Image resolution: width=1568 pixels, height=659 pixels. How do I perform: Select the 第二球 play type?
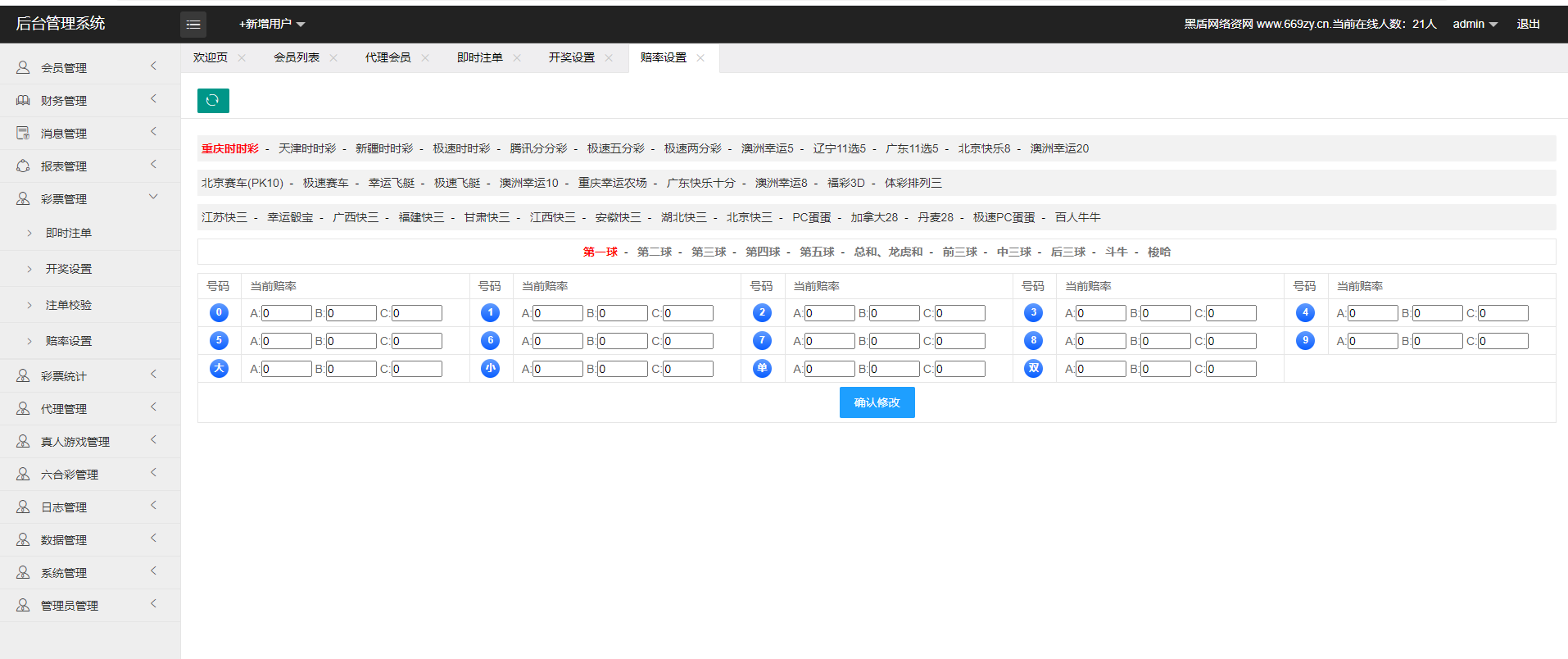[655, 252]
